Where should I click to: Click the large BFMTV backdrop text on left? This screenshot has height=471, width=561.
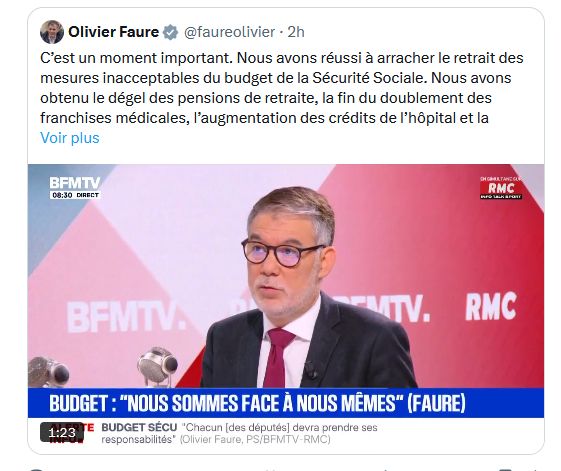pyautogui.click(x=126, y=317)
